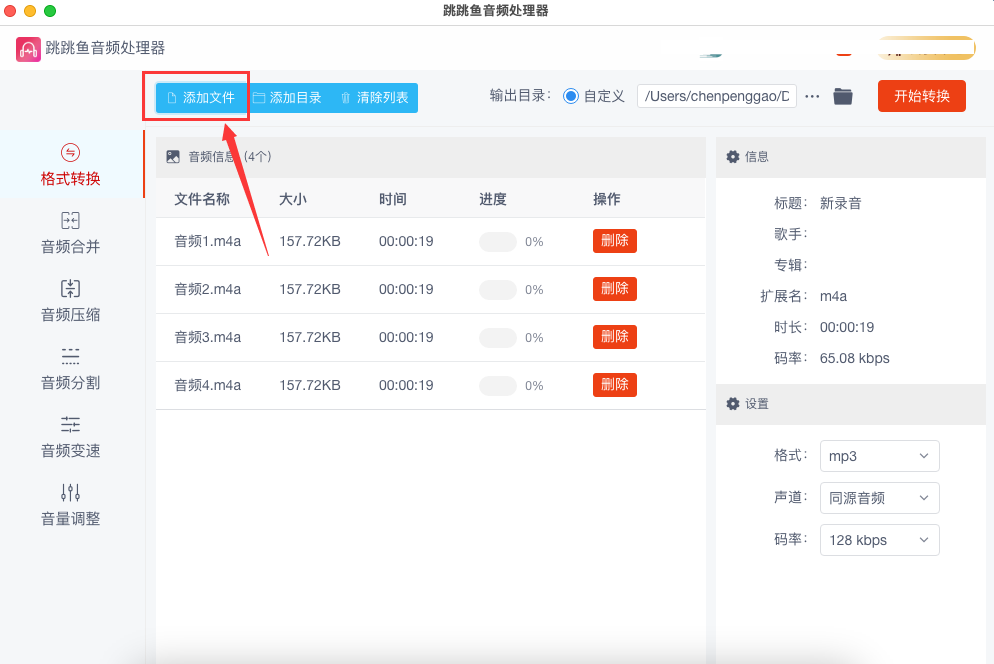
Task: Open the audio merge tool icon
Action: tap(70, 221)
